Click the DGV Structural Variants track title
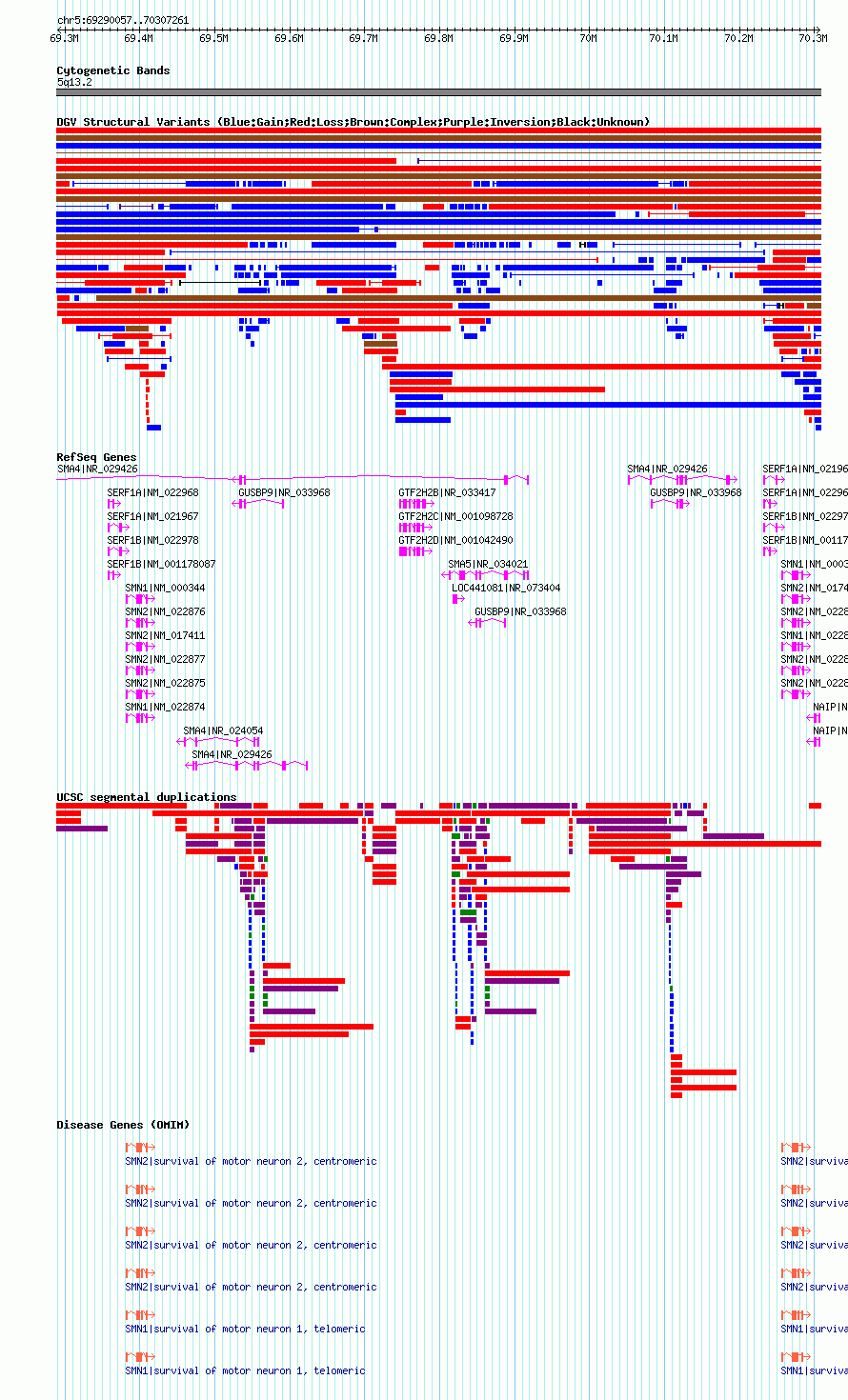This screenshot has height=1400, width=848. point(353,122)
